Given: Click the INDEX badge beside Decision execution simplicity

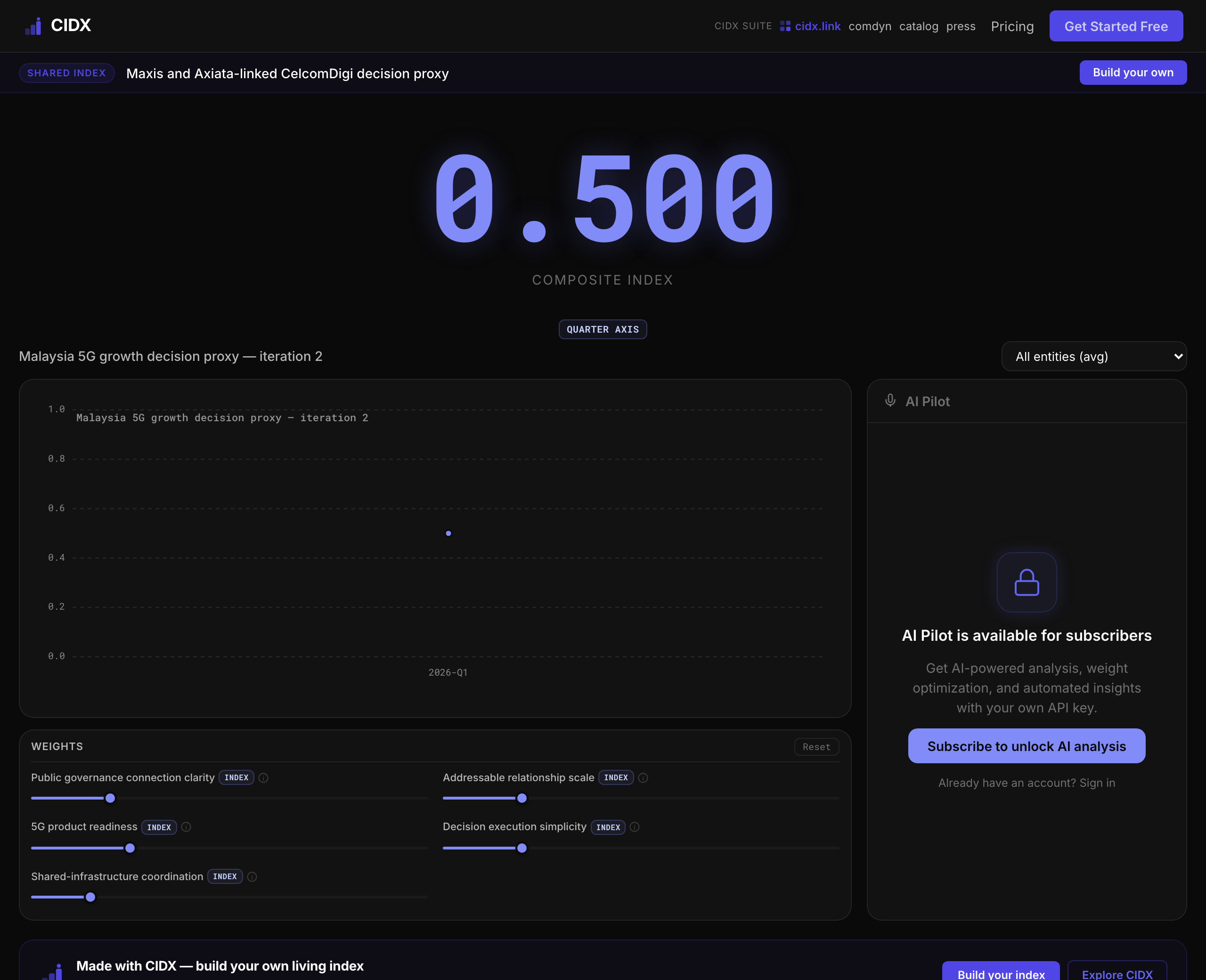Looking at the screenshot, I should [x=608, y=827].
